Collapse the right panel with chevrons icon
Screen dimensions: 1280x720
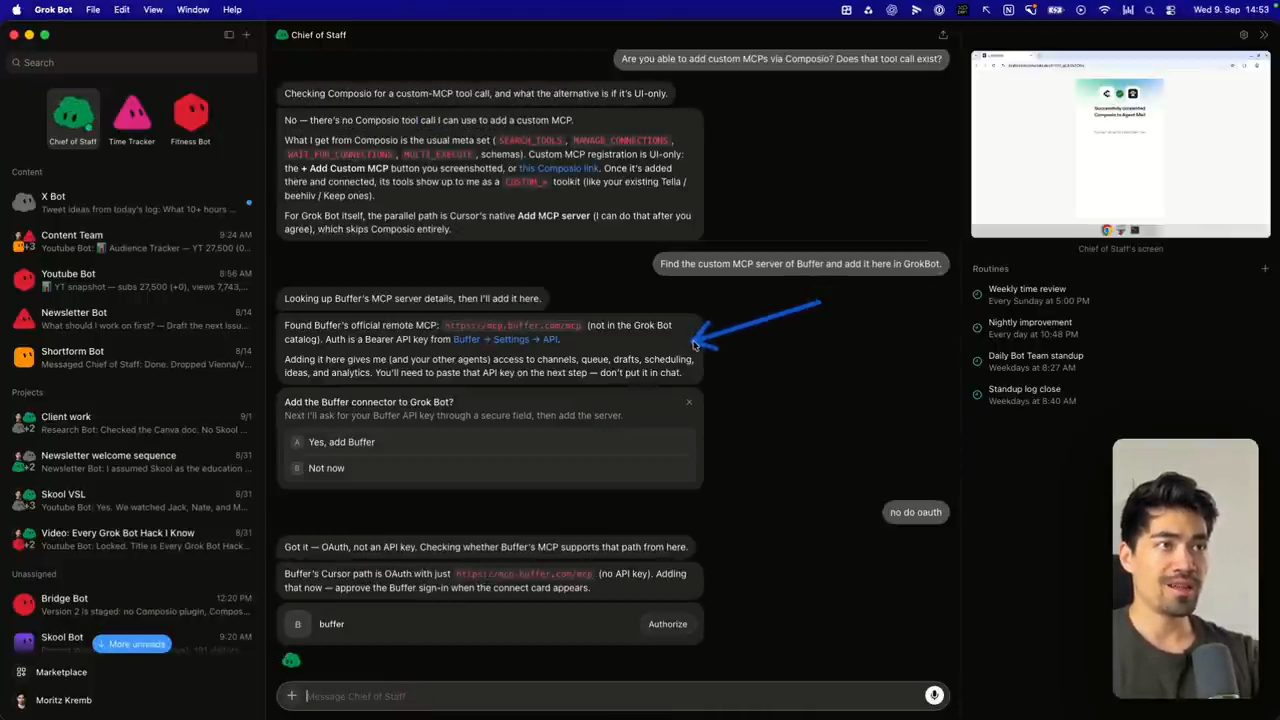(1264, 35)
